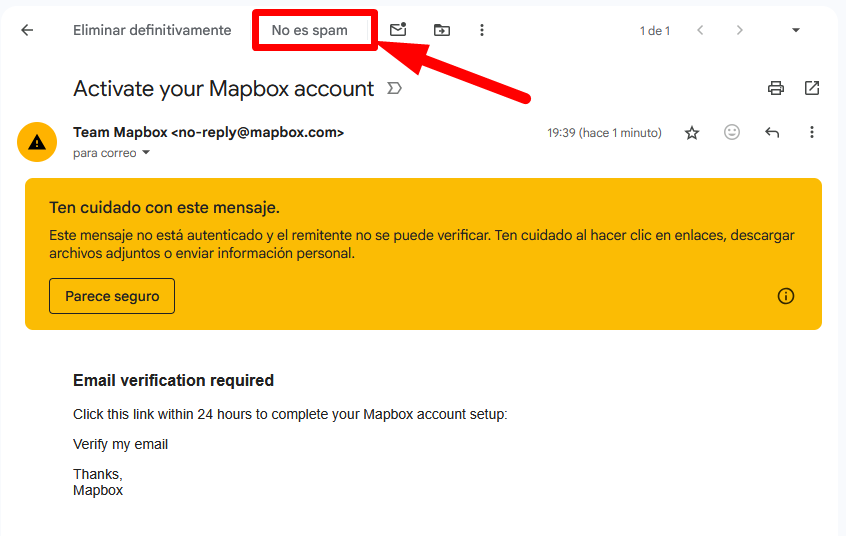Viewport: 846px width, 536px height.
Task: Print the email with the printer icon
Action: click(776, 88)
